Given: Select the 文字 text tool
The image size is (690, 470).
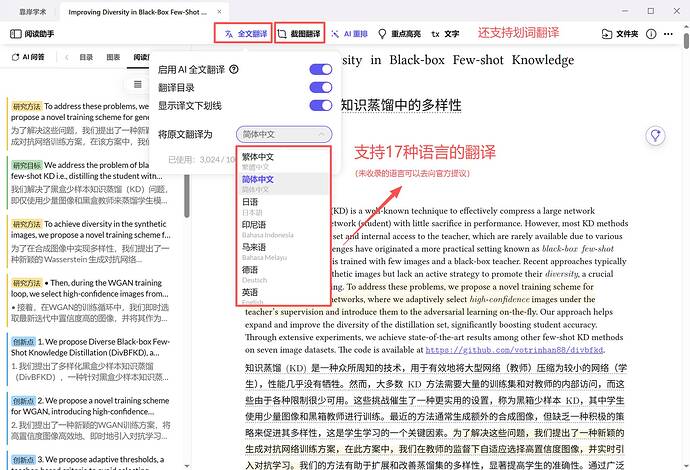Looking at the screenshot, I should pos(445,34).
